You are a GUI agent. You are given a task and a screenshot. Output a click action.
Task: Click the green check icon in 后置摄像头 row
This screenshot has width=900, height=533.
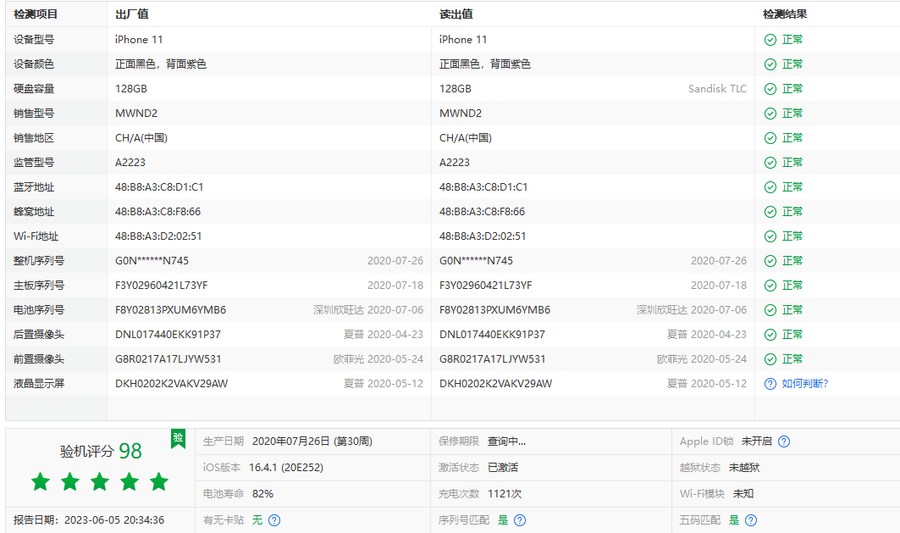click(770, 334)
